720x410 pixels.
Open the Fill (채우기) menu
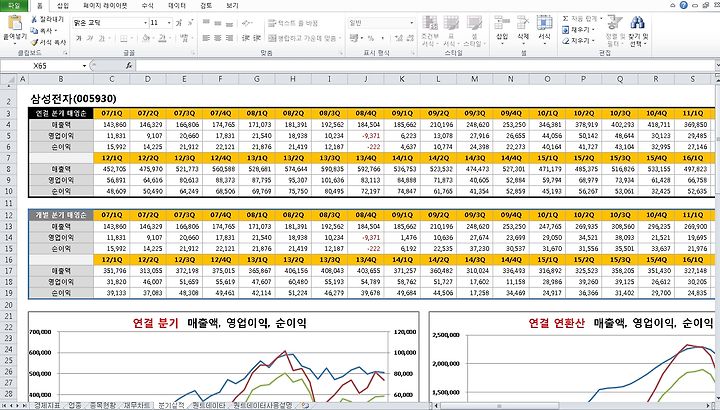[x=578, y=30]
